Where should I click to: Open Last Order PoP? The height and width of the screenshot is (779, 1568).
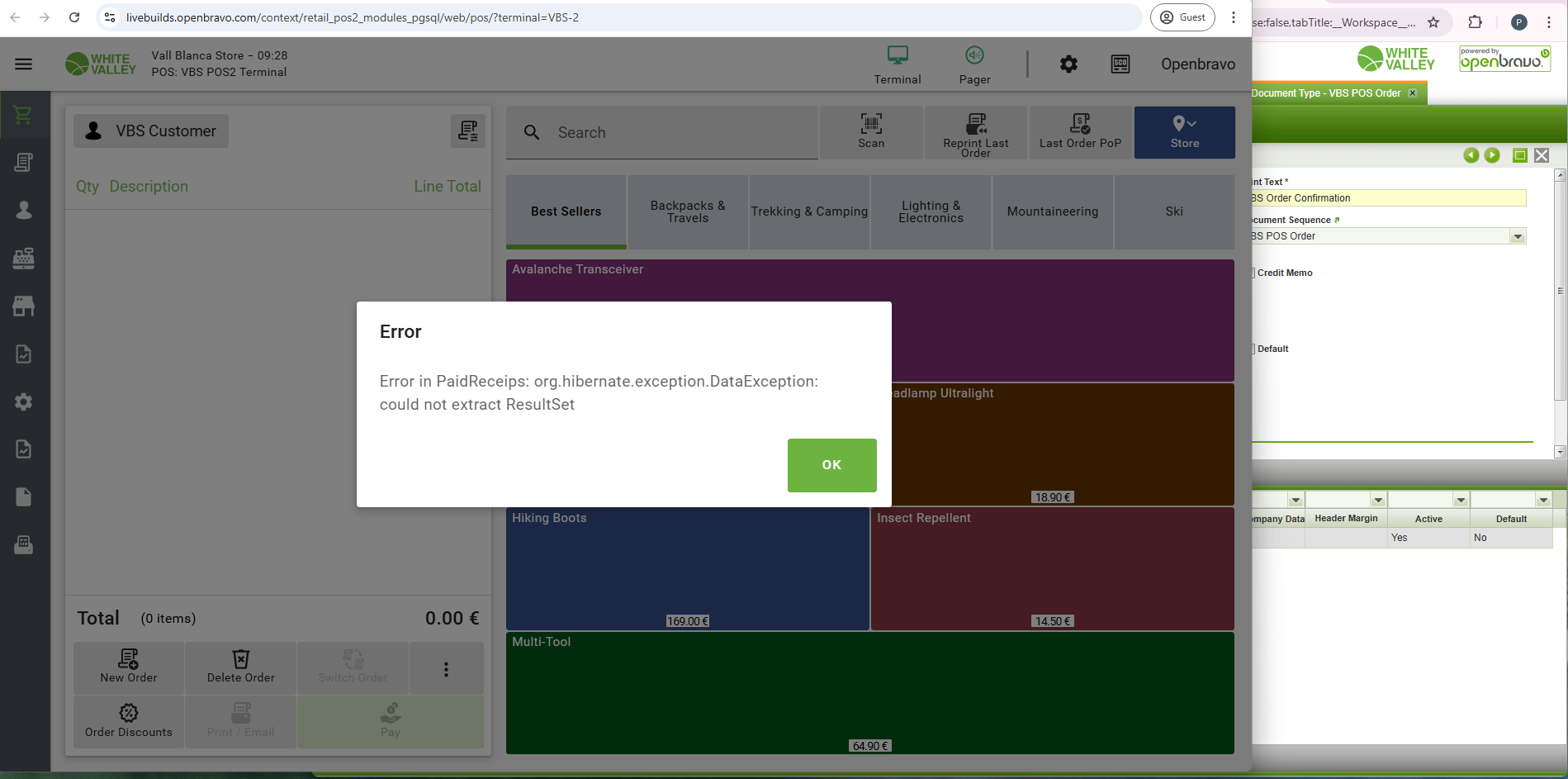(x=1079, y=132)
